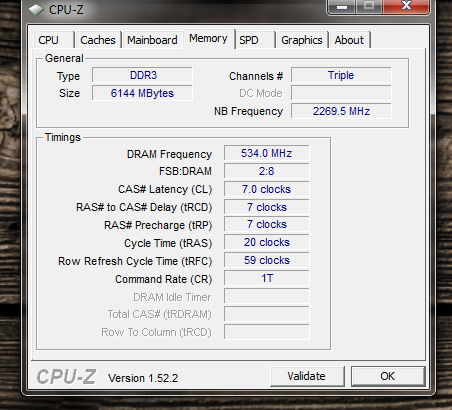Click the 'Type' label
Screen dimensions: 452x410
pos(68,76)
